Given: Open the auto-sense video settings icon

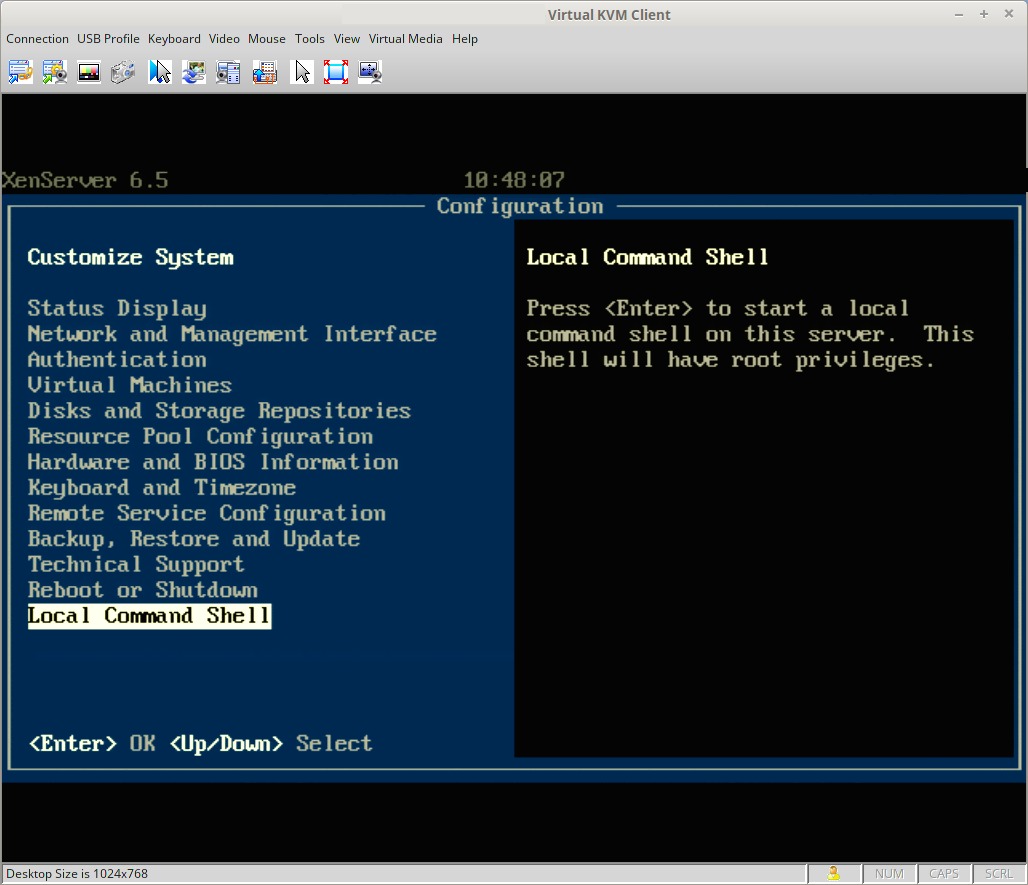Looking at the screenshot, I should (228, 72).
